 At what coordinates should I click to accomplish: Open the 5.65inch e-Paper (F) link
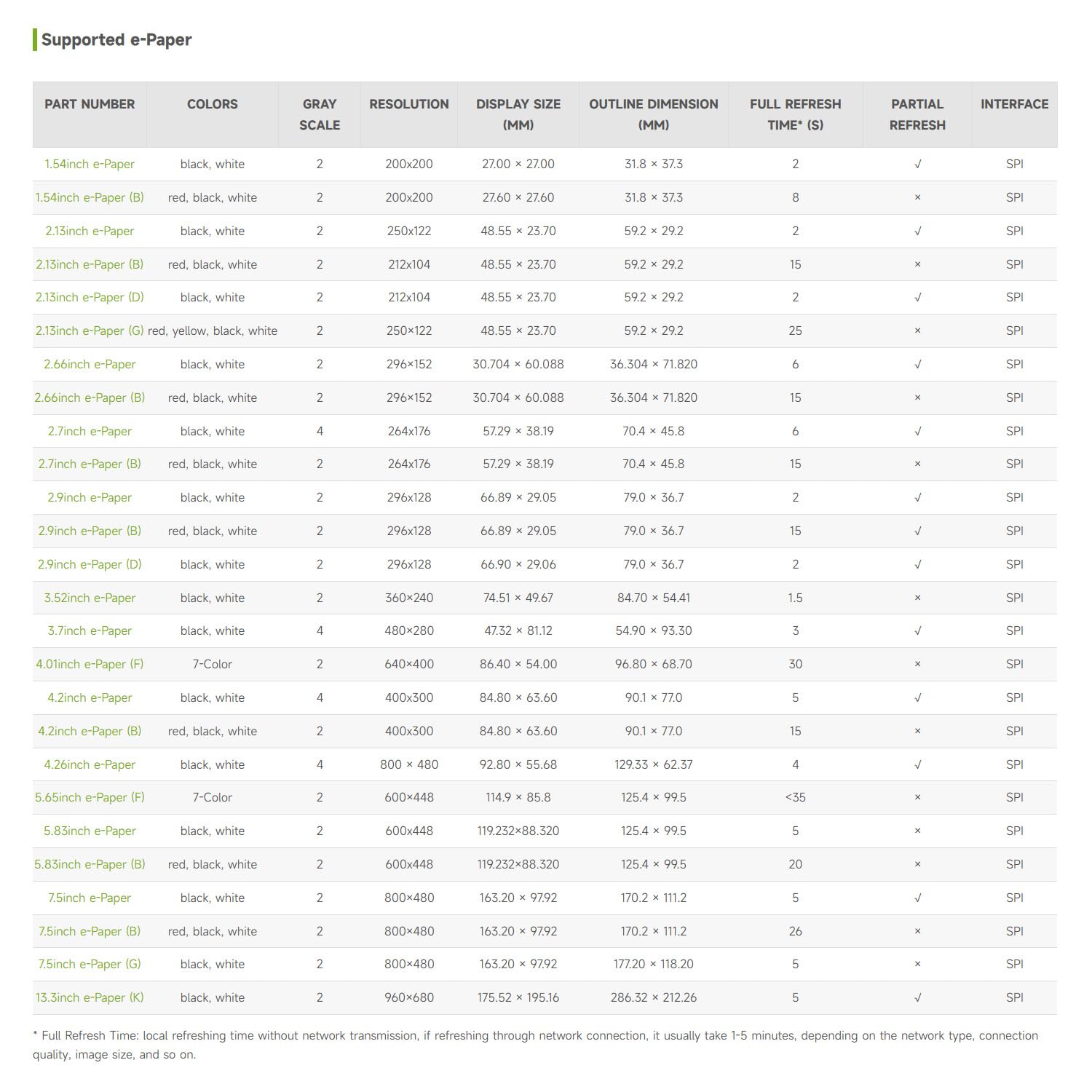(90, 798)
